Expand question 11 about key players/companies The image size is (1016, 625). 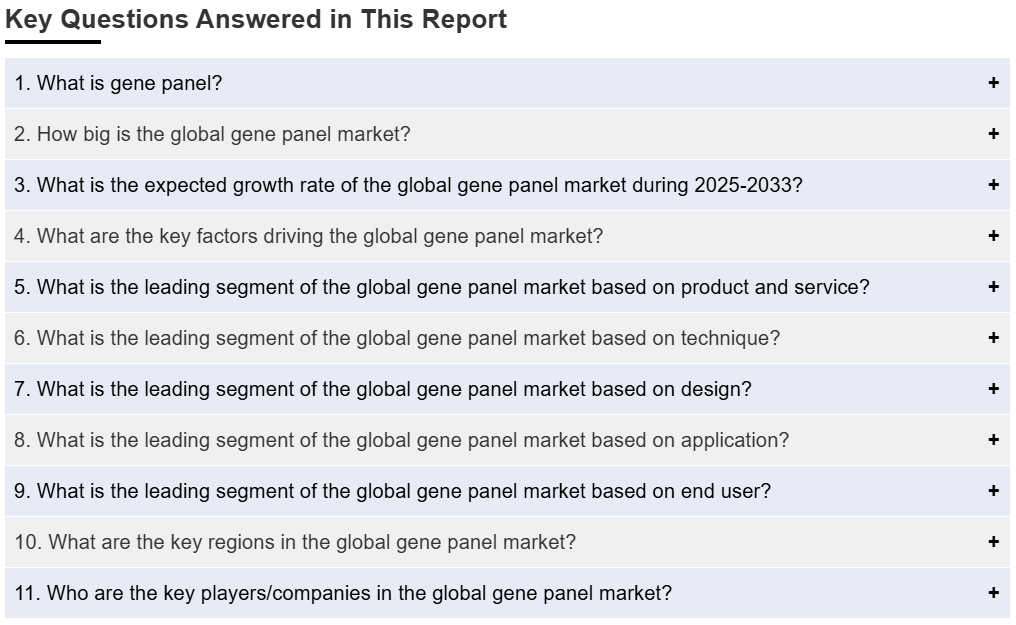coord(507,593)
